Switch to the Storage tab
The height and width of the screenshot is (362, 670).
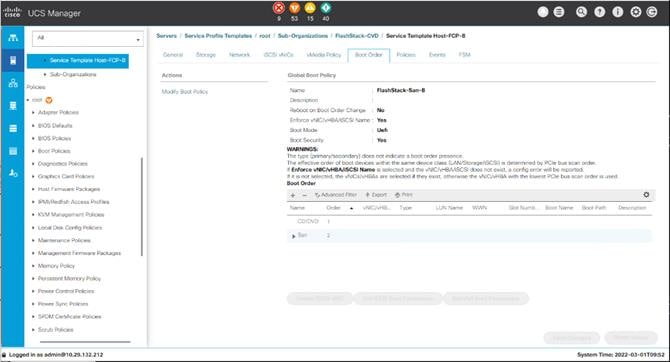206,55
